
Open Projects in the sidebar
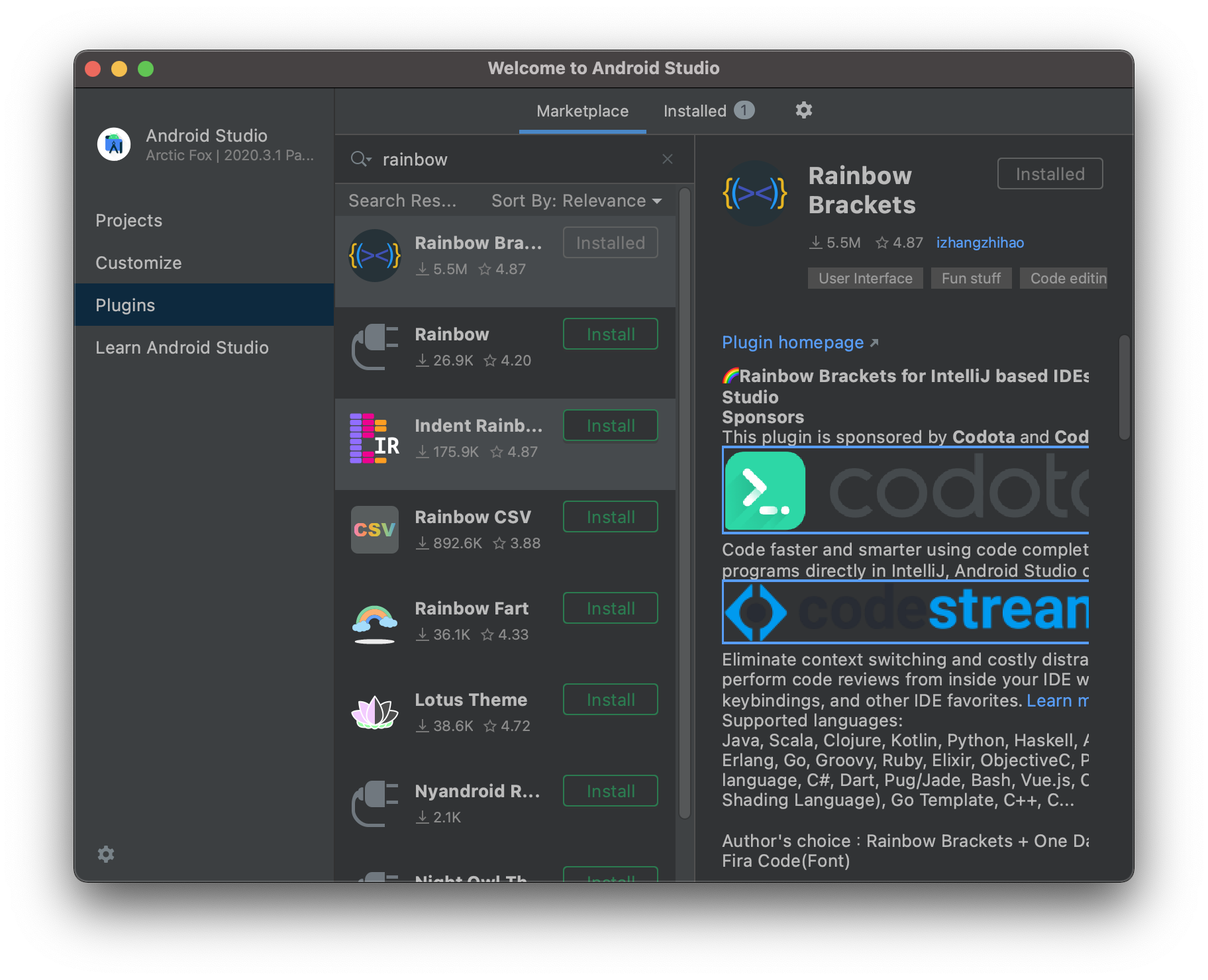(204, 220)
